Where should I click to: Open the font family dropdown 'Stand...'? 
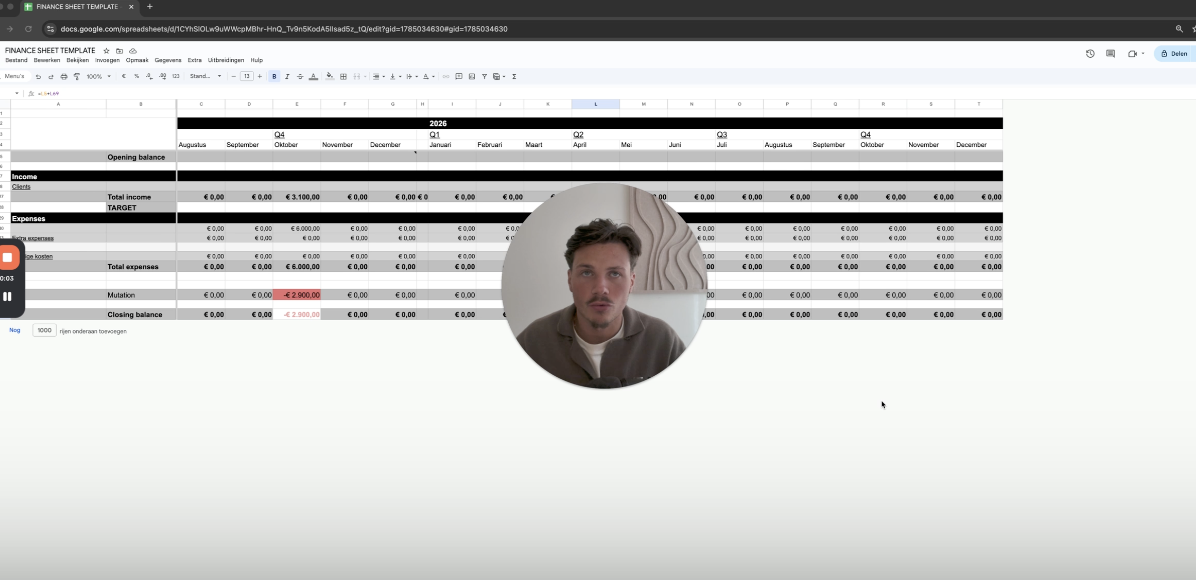(x=205, y=76)
